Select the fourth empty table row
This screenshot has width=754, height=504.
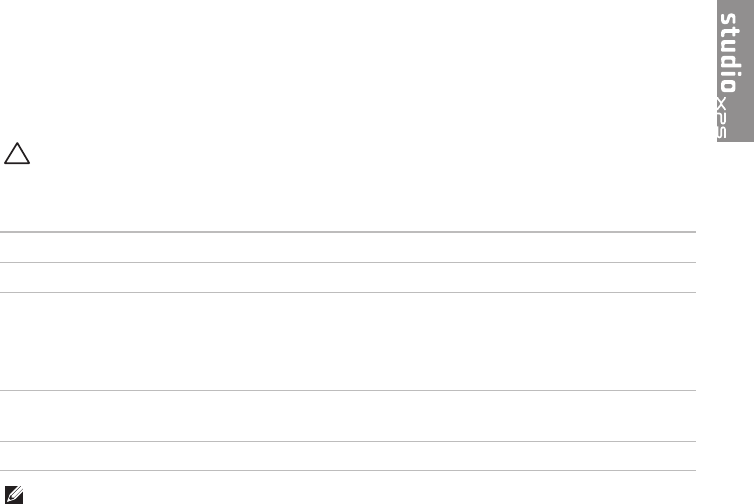point(348,416)
